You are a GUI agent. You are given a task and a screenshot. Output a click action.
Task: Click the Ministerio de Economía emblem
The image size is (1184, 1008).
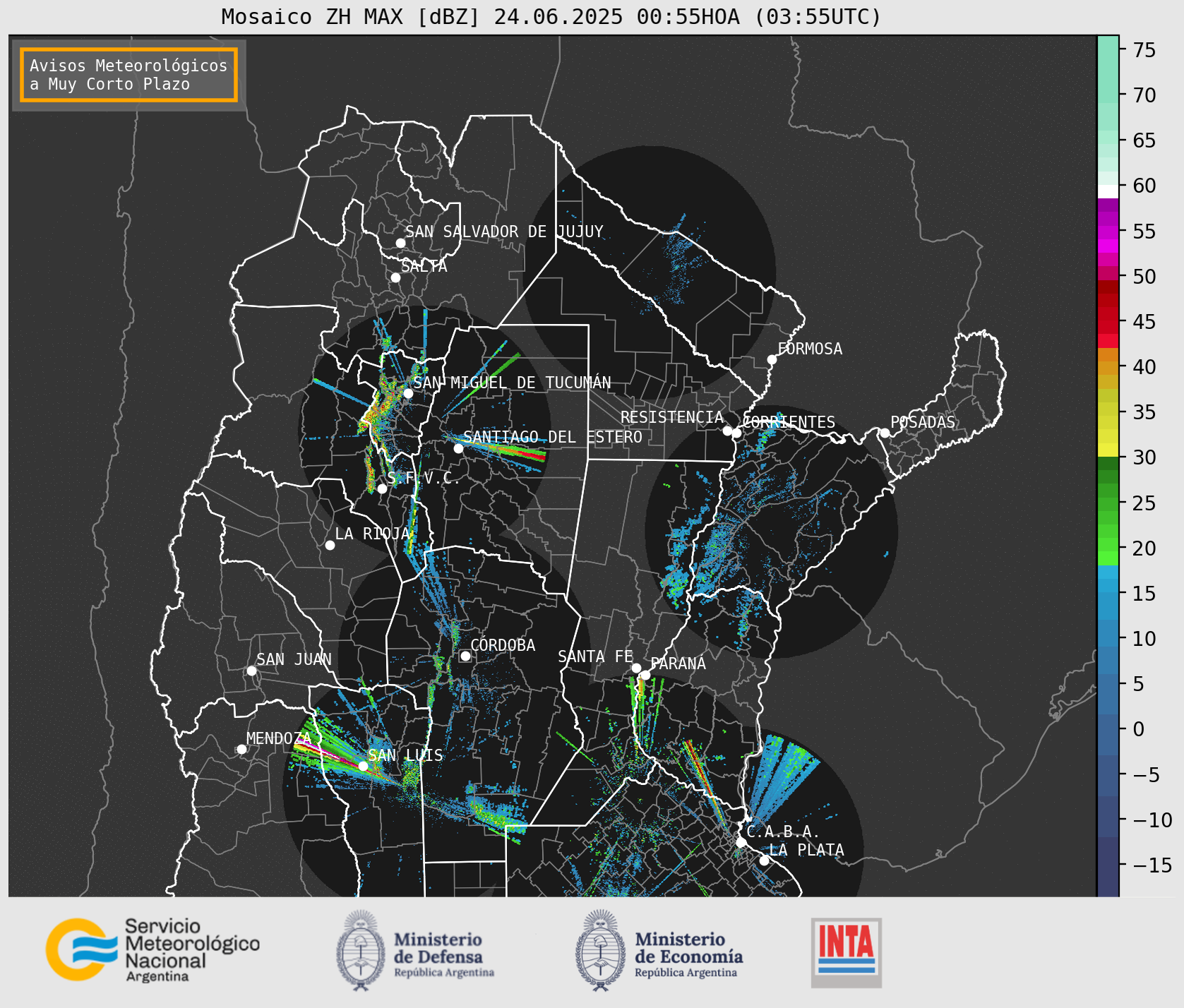(x=601, y=950)
